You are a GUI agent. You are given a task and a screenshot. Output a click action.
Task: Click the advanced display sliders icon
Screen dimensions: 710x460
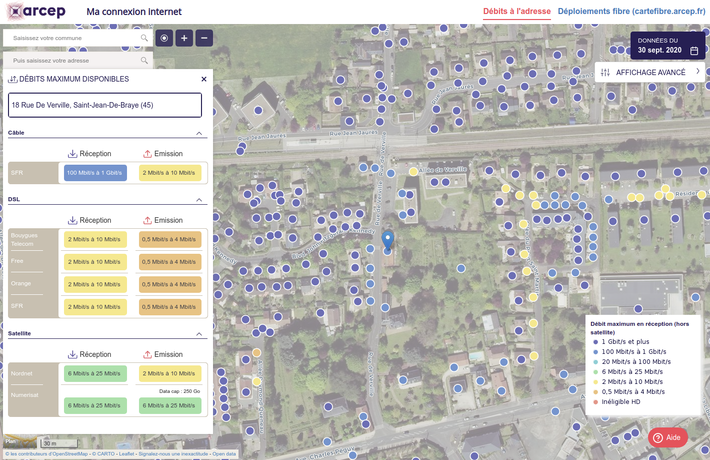[x=605, y=72]
